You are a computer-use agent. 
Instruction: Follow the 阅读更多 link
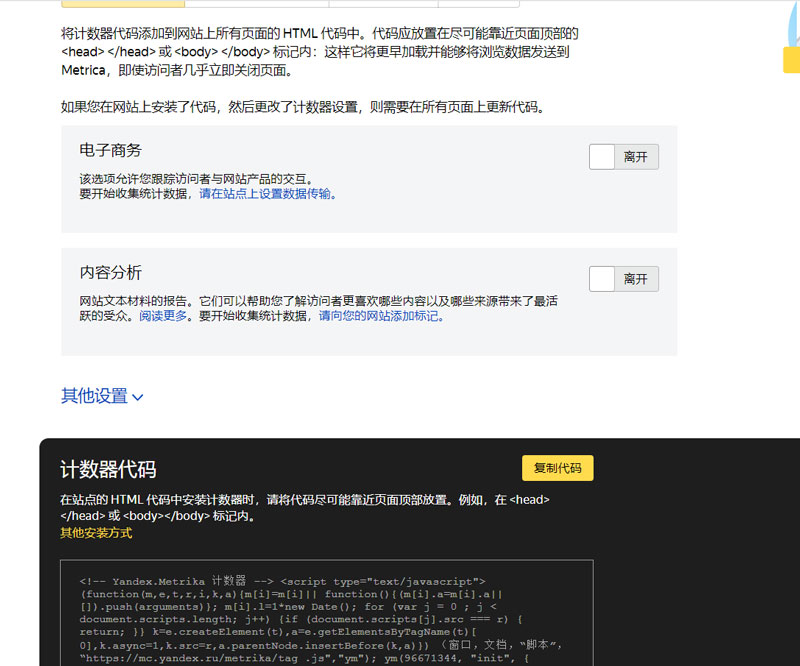point(163,316)
